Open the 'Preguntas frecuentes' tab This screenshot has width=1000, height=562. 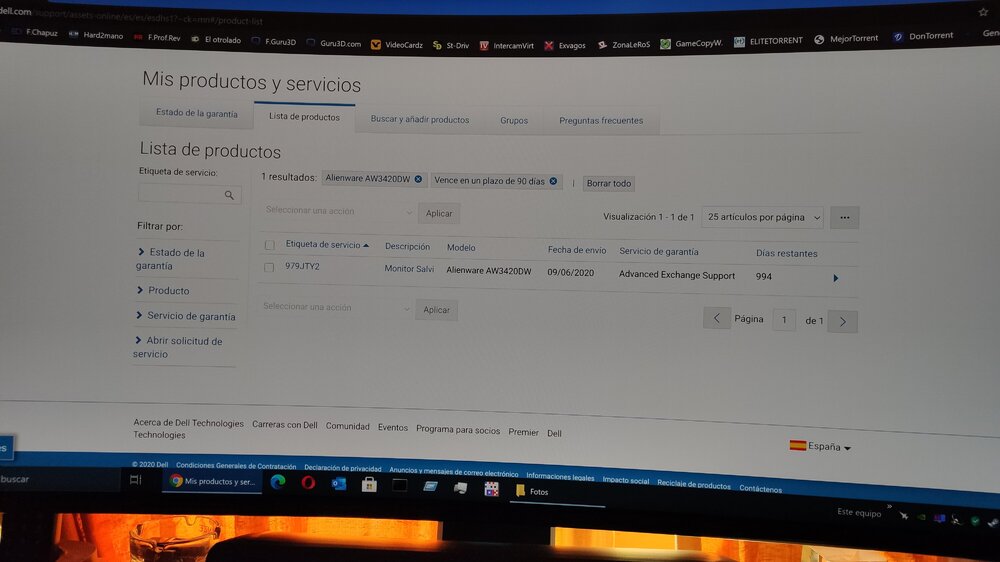601,121
